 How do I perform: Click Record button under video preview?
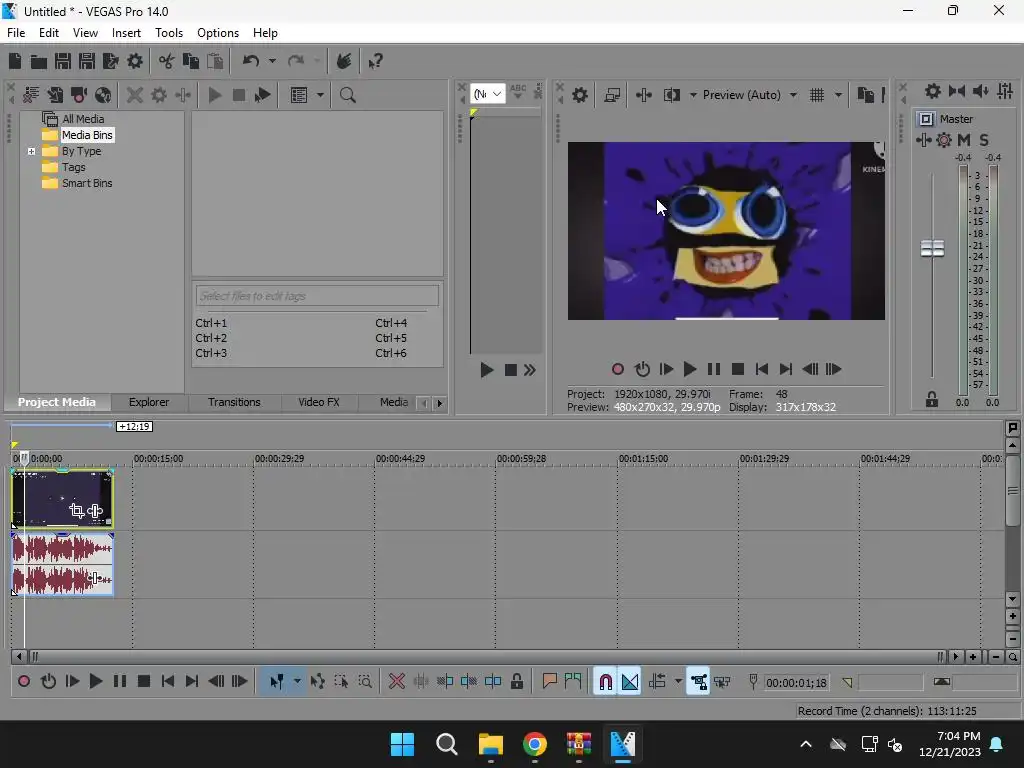coord(617,370)
